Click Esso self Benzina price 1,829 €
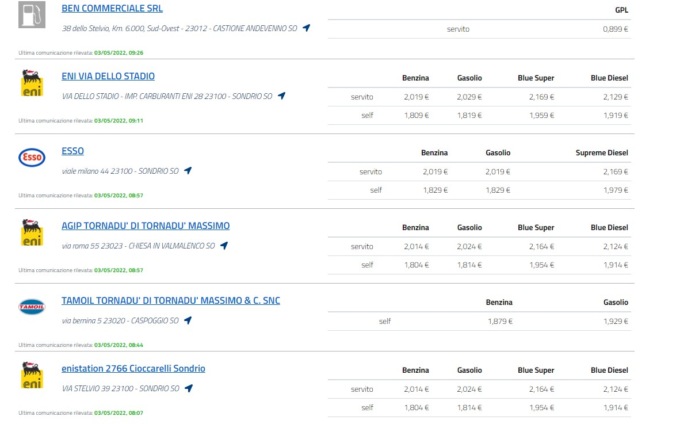This screenshot has height=424, width=680. coord(435,190)
